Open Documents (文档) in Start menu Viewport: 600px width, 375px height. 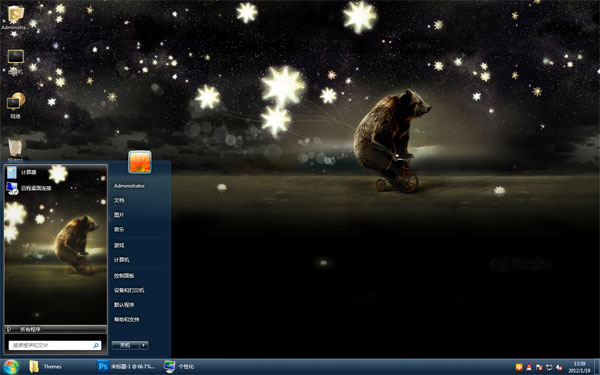[119, 201]
